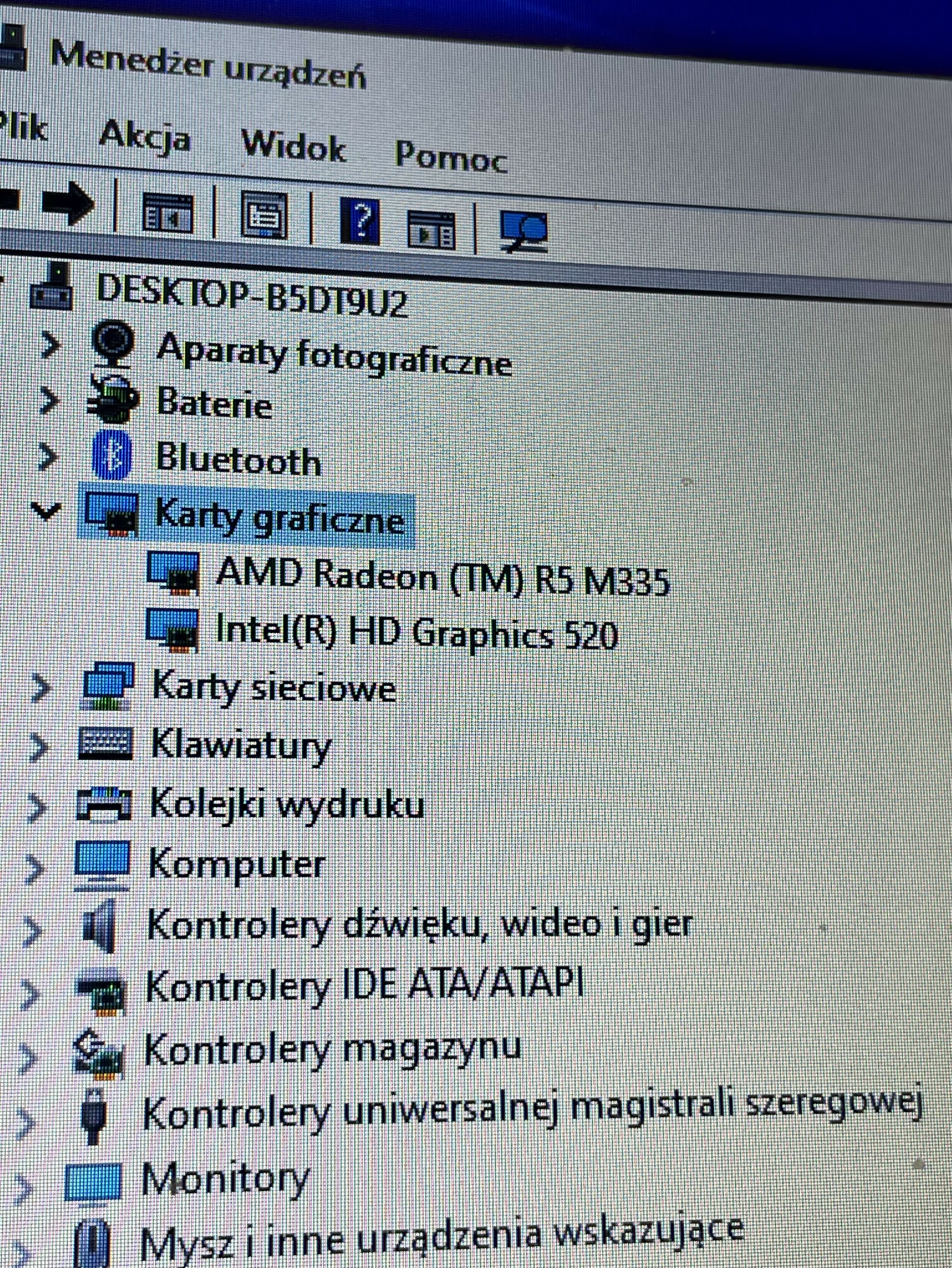The height and width of the screenshot is (1268, 952).
Task: Click the display adapter icon for Karty graficzne
Action: tap(112, 514)
